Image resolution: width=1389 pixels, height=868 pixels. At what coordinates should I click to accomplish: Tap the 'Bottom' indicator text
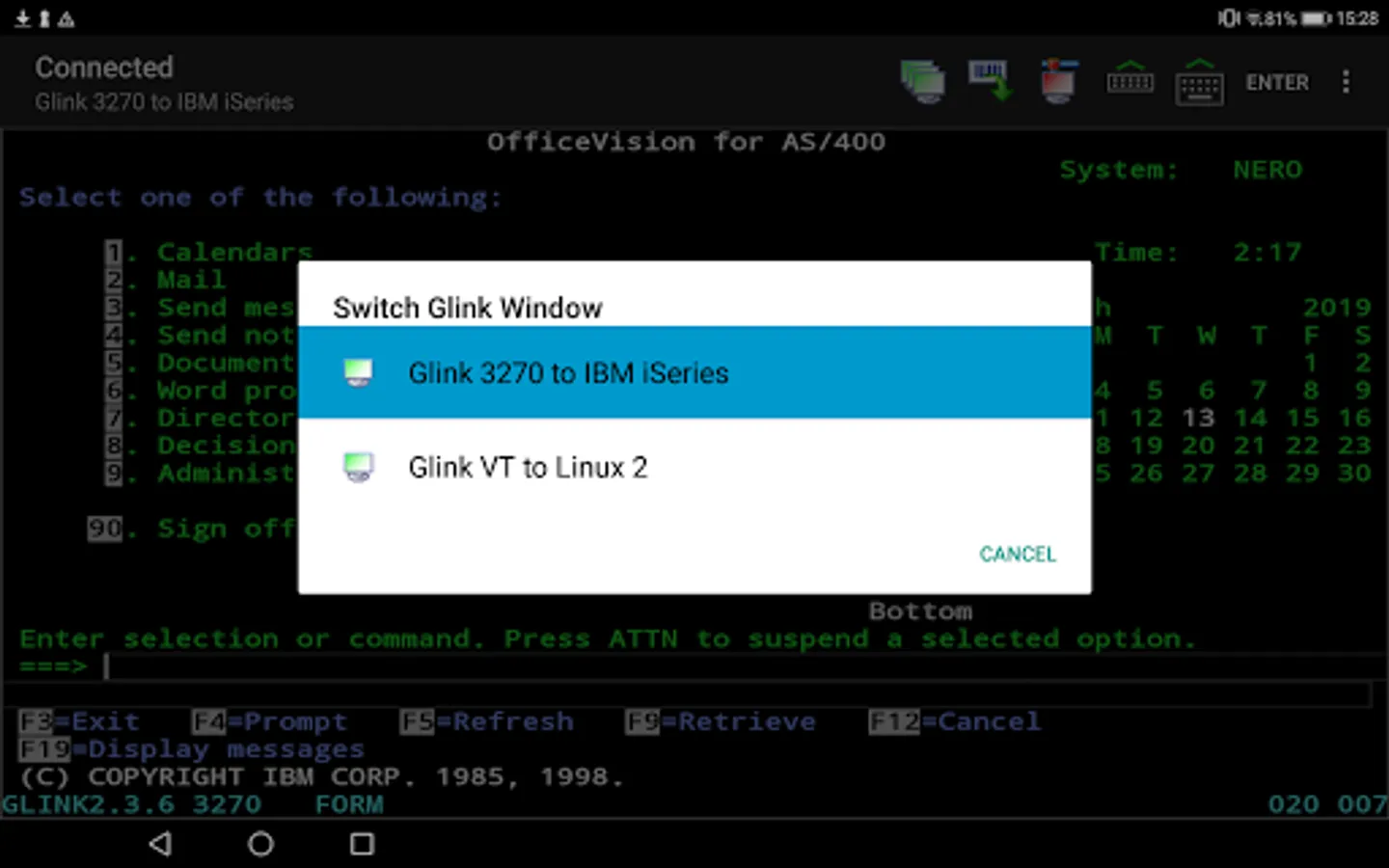920,610
